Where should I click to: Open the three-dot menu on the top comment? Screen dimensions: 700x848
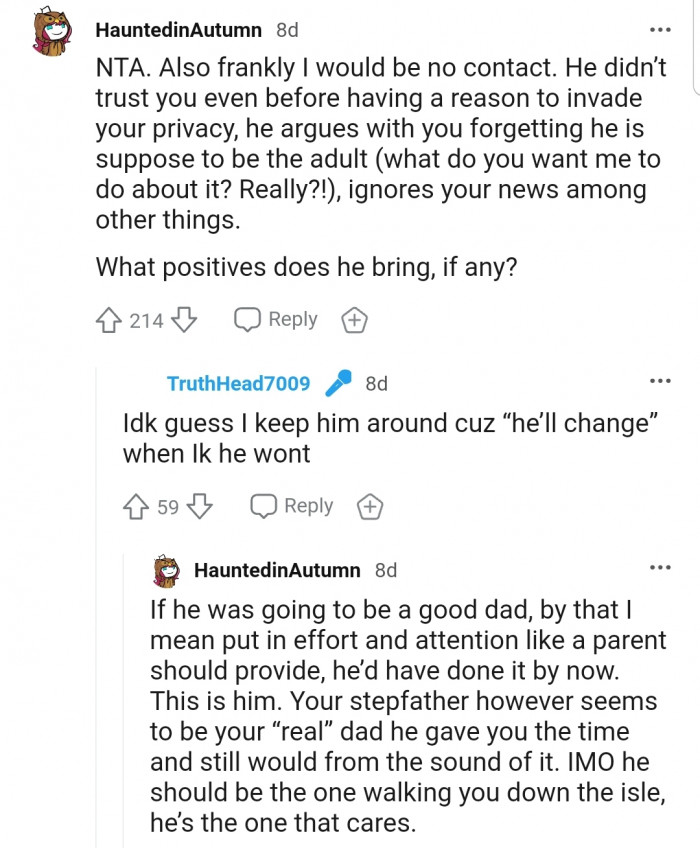point(659,30)
